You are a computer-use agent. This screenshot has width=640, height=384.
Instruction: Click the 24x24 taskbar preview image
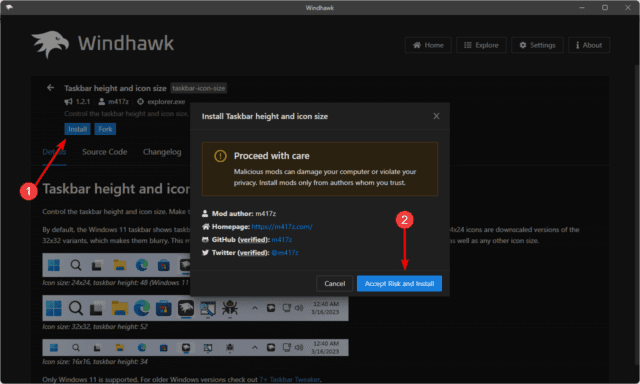pyautogui.click(x=116, y=265)
